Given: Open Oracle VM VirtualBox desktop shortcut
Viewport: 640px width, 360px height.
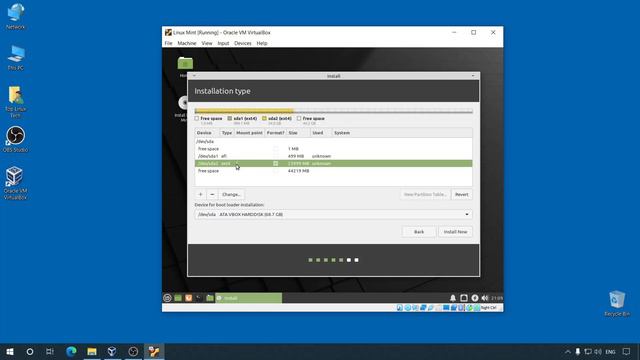Looking at the screenshot, I should pos(16,183).
